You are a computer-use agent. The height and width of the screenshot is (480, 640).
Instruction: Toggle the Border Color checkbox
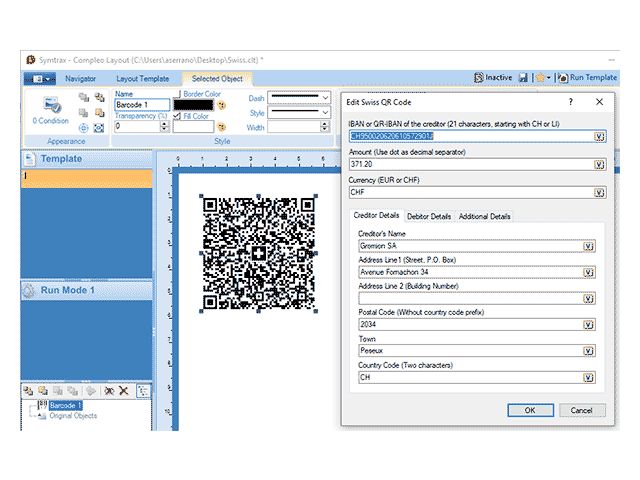pyautogui.click(x=179, y=94)
